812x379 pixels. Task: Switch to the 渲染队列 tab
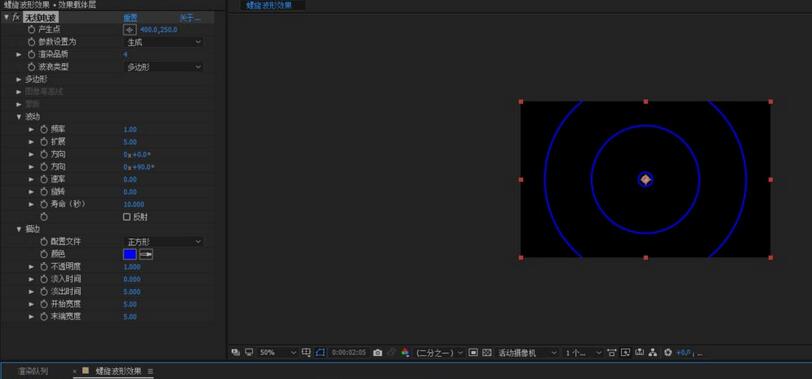click(33, 371)
